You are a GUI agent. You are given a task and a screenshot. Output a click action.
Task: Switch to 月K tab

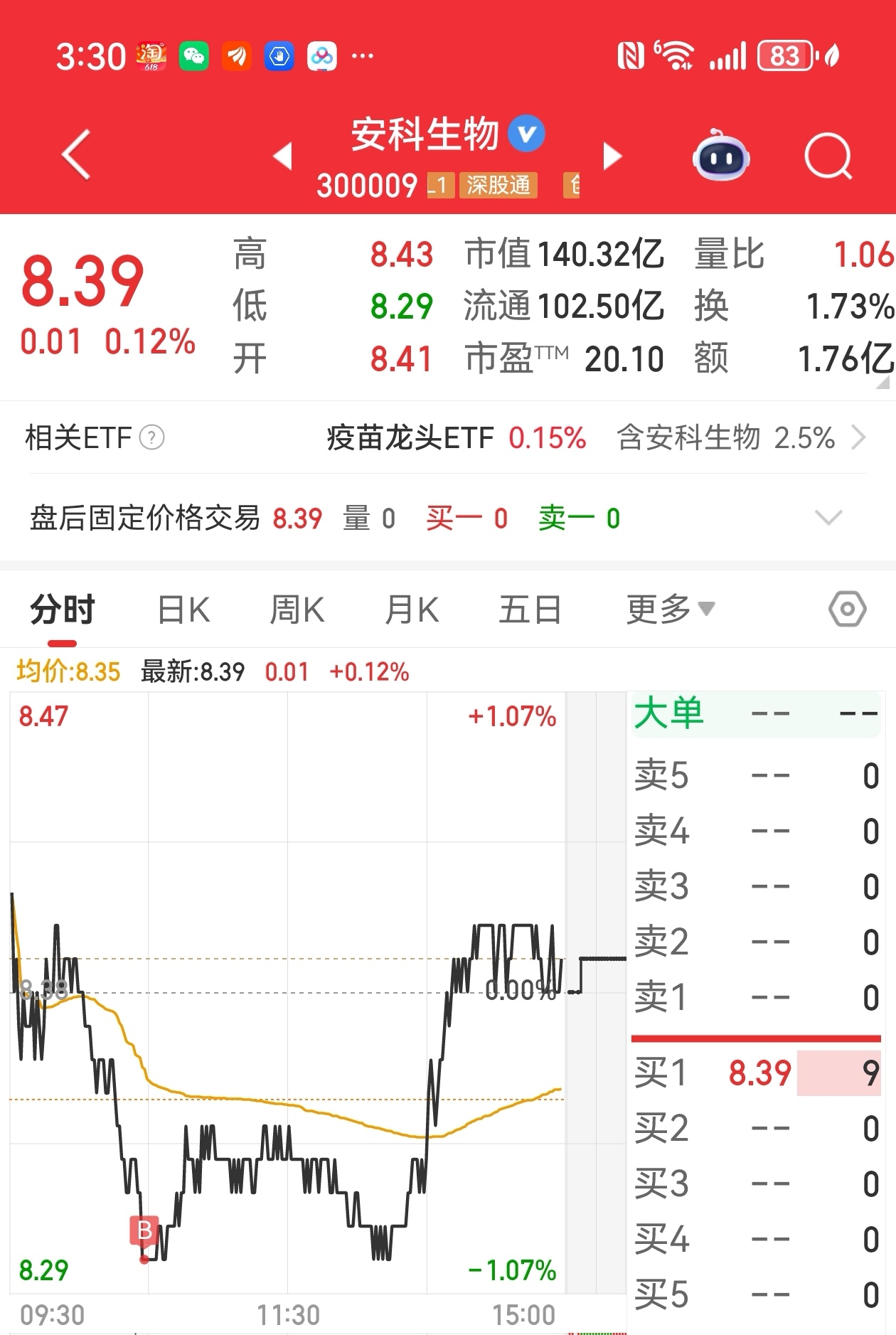(412, 610)
